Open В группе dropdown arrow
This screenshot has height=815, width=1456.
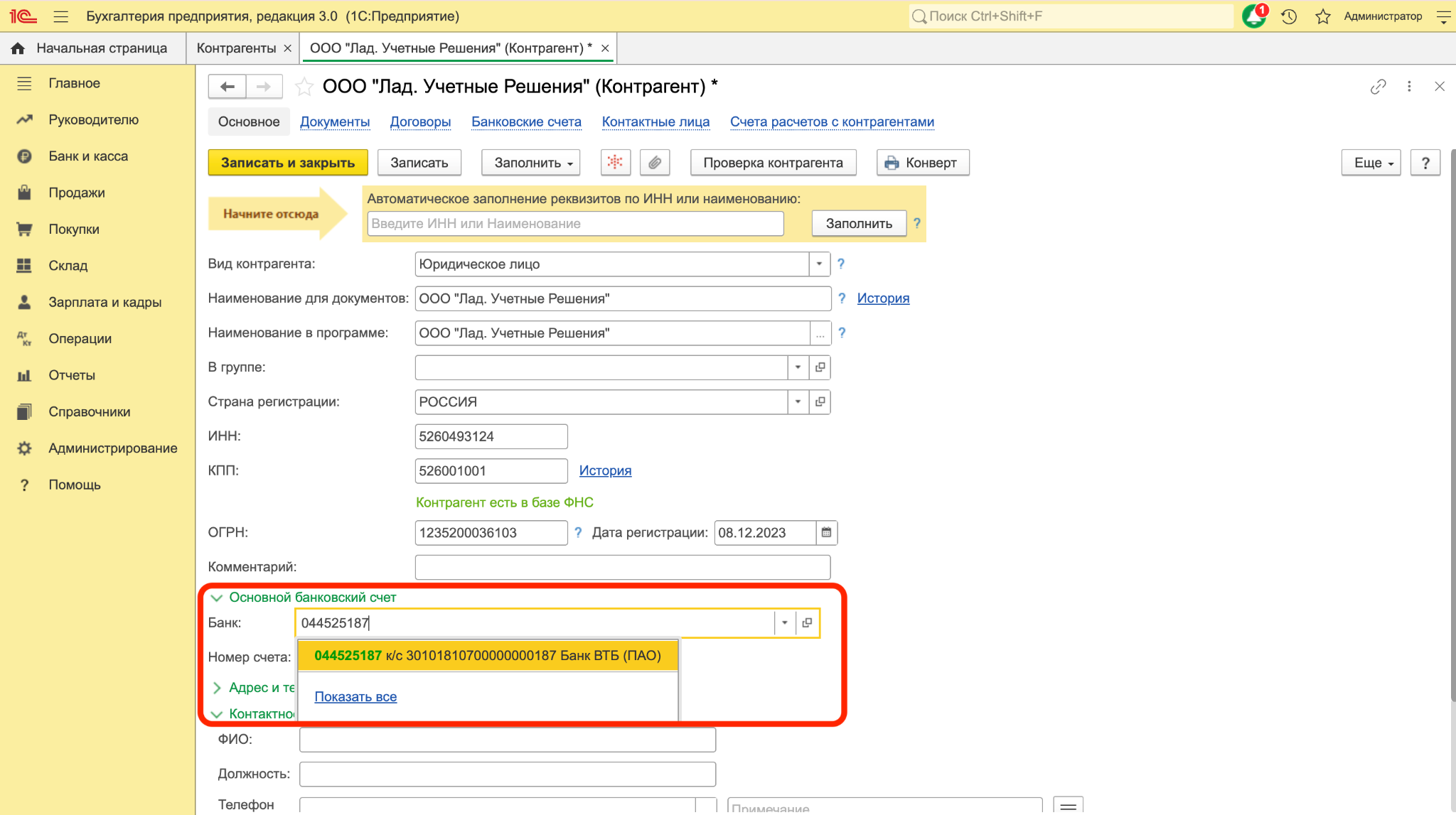click(798, 367)
